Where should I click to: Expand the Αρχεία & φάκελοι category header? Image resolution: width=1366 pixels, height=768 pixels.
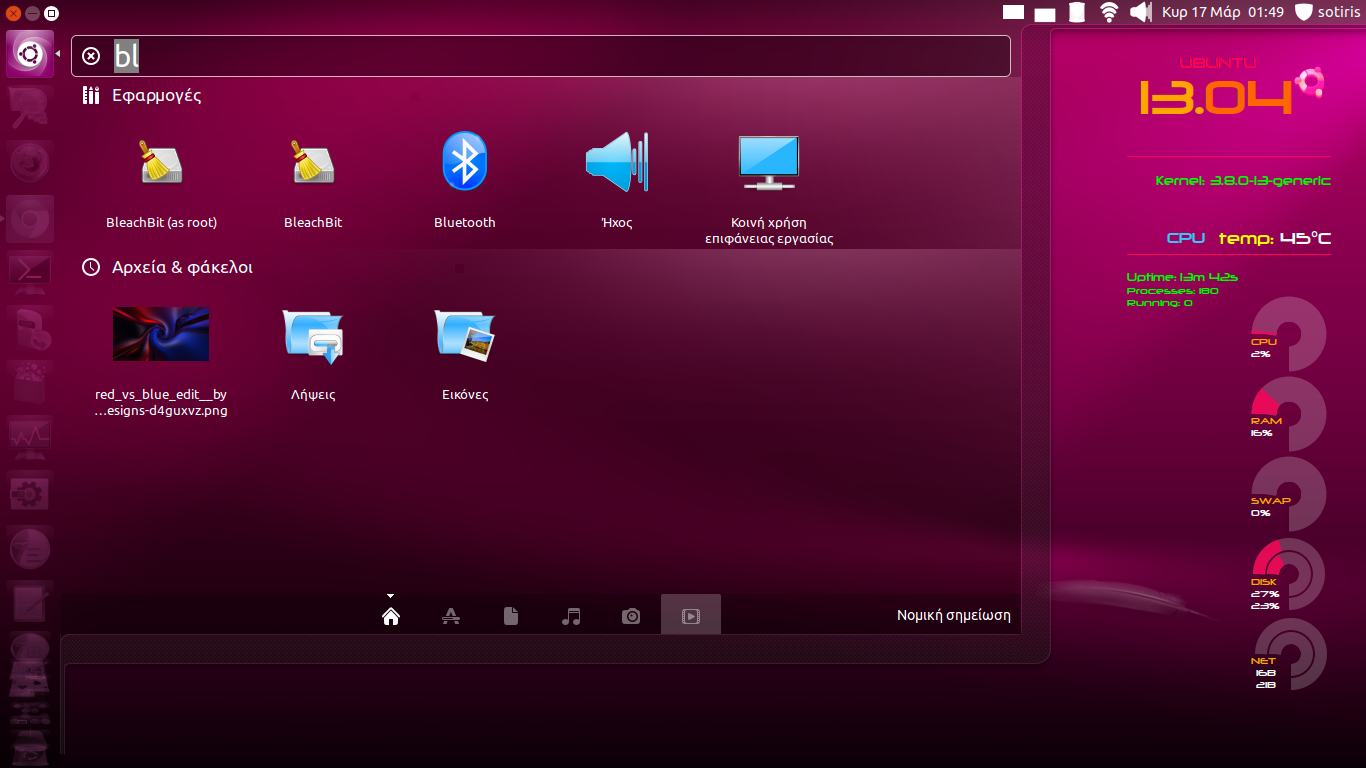(181, 268)
